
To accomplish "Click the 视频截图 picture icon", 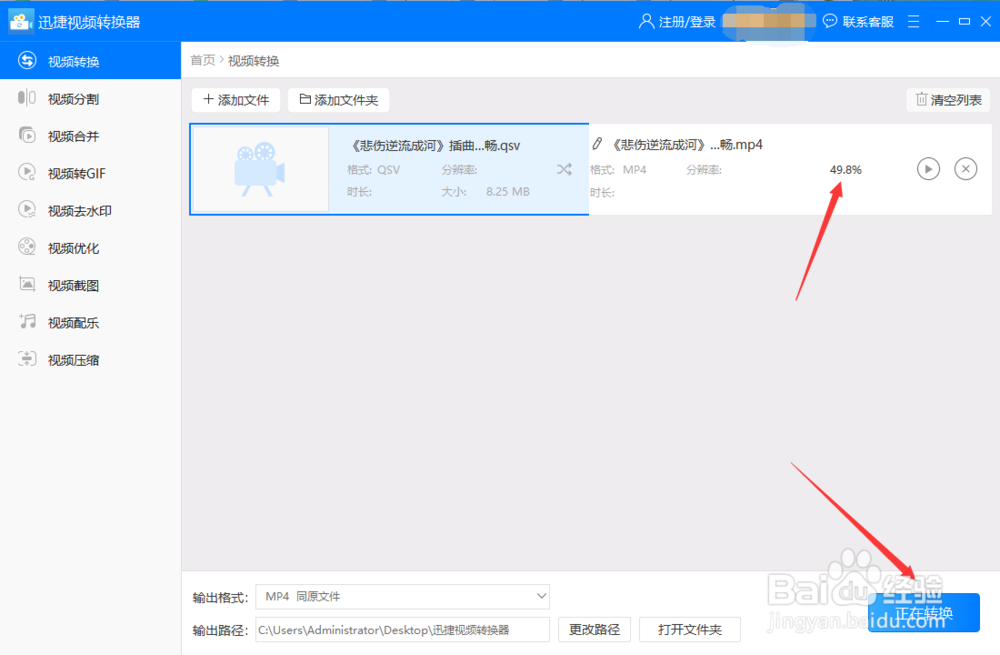I will tap(27, 284).
